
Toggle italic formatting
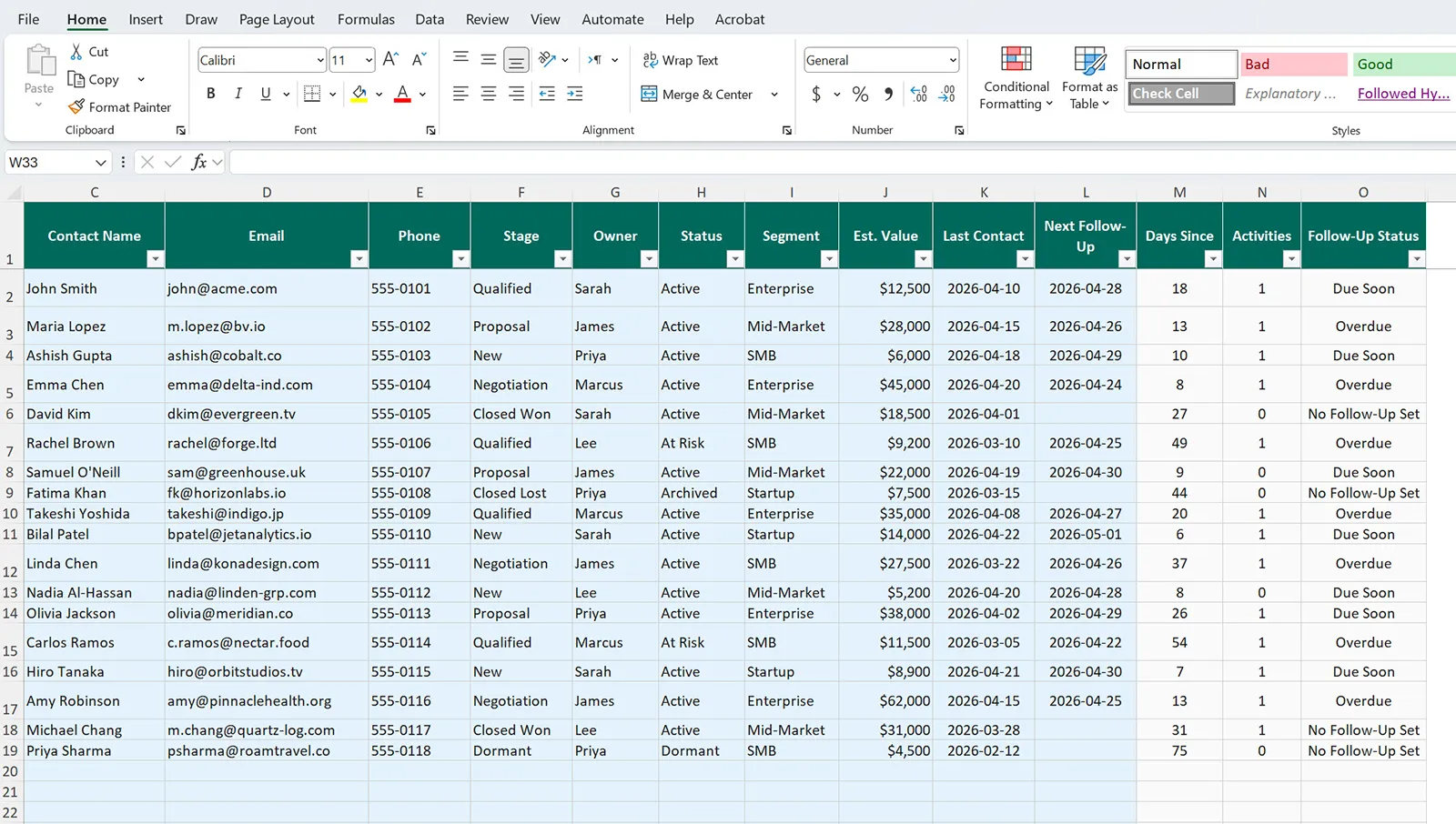pyautogui.click(x=238, y=93)
